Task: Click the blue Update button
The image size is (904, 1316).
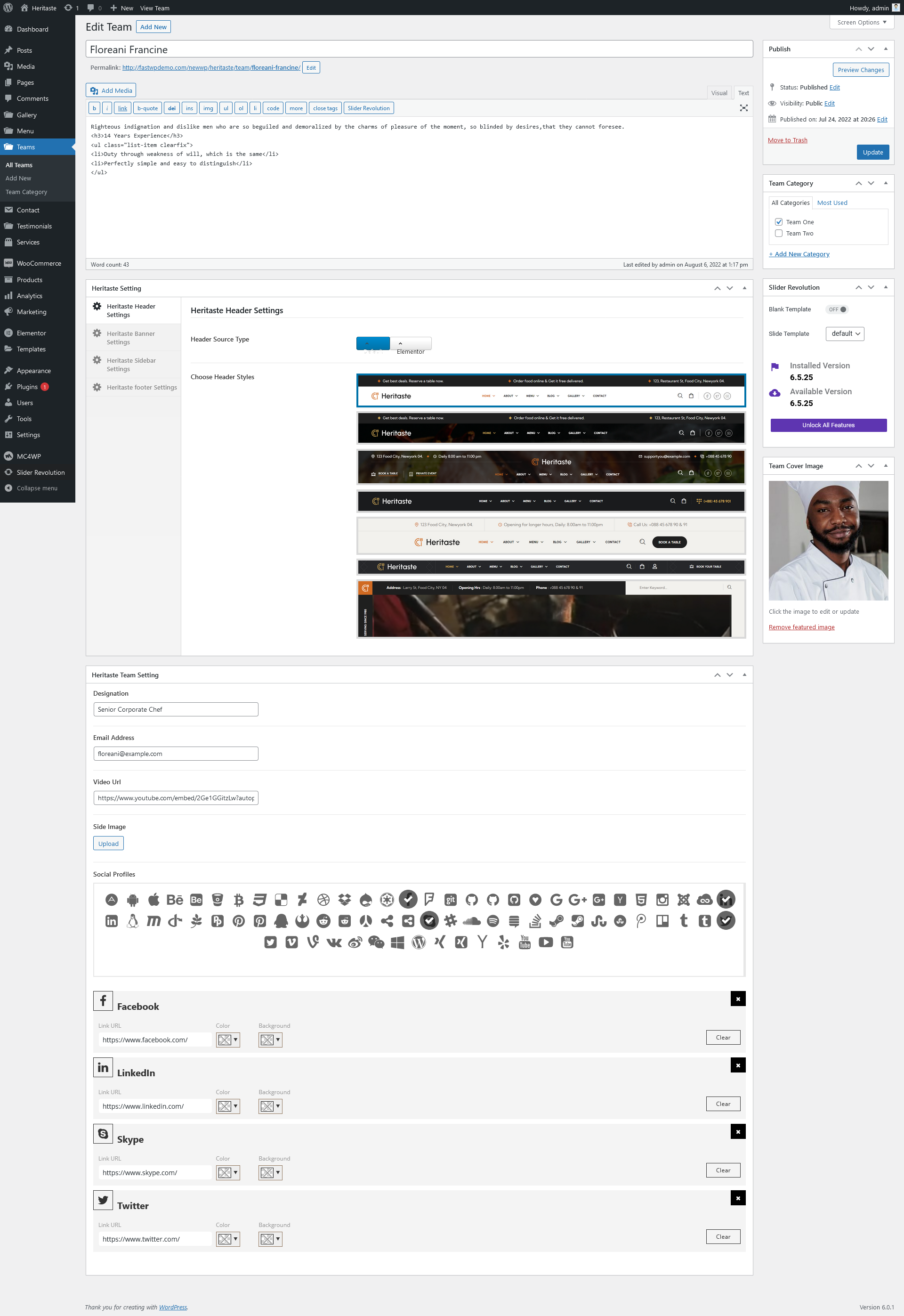Action: (872, 153)
